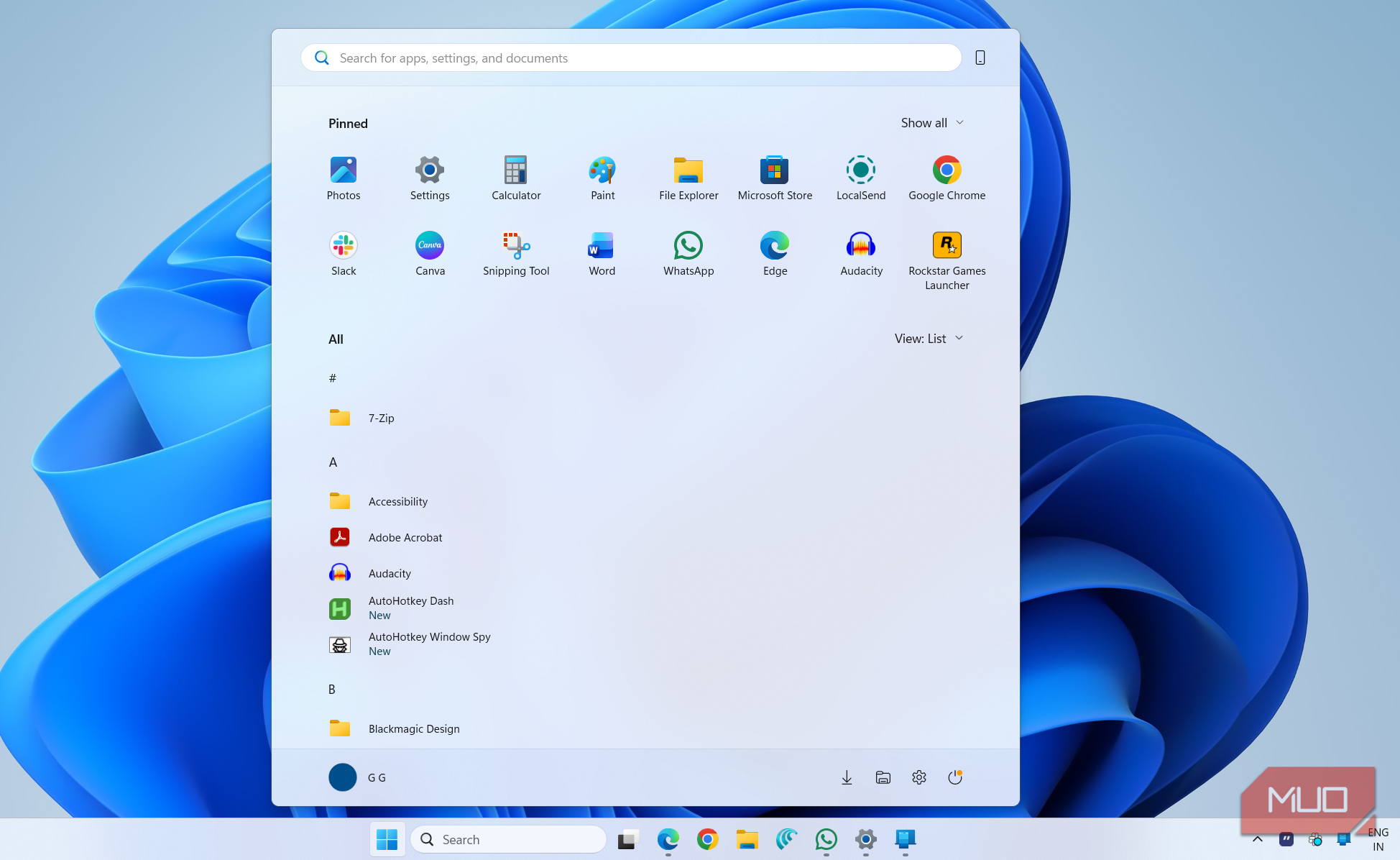Open Task View on the taskbar
Image resolution: width=1400 pixels, height=860 pixels.
pos(629,839)
